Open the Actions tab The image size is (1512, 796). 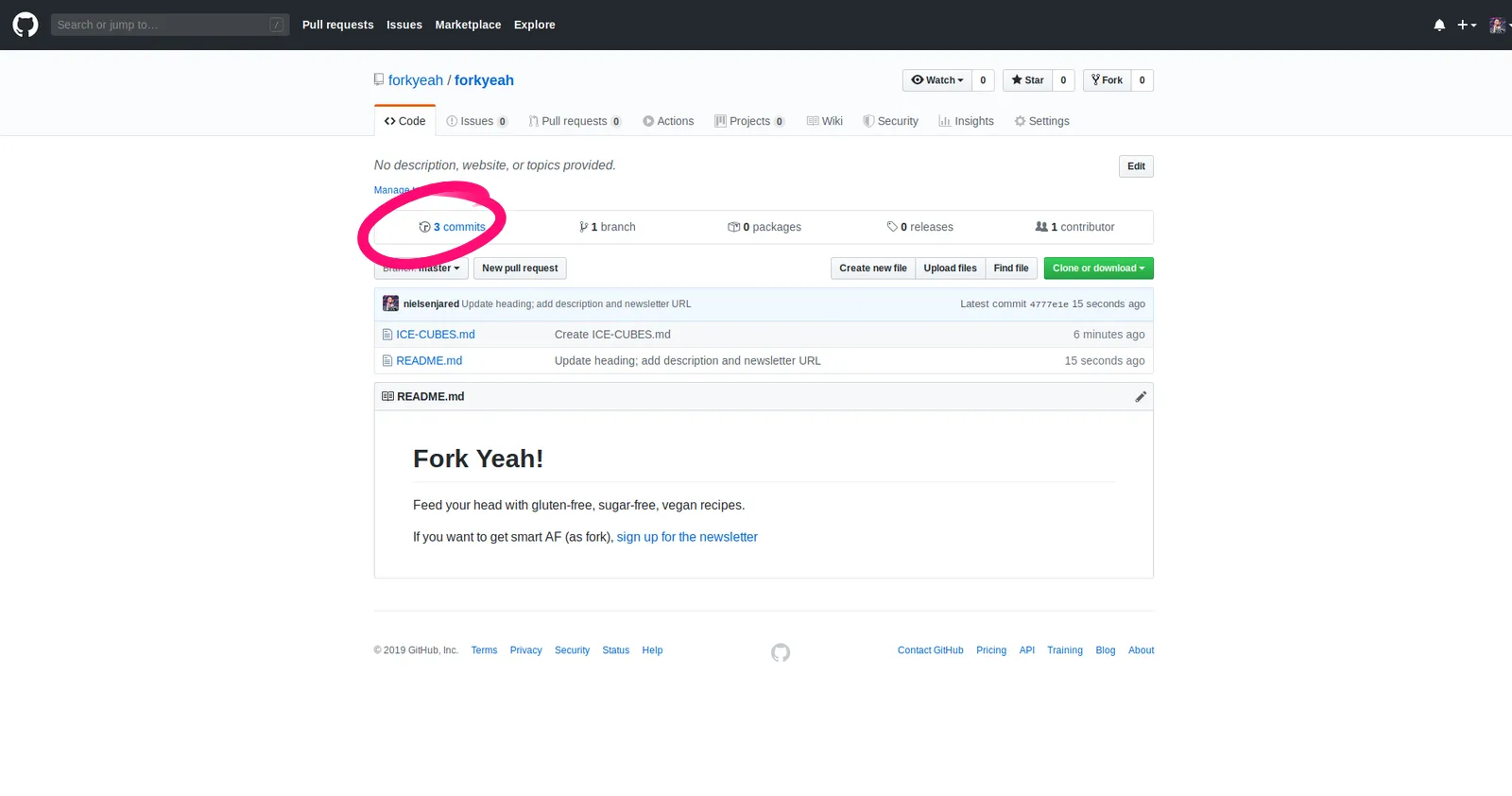click(x=668, y=121)
